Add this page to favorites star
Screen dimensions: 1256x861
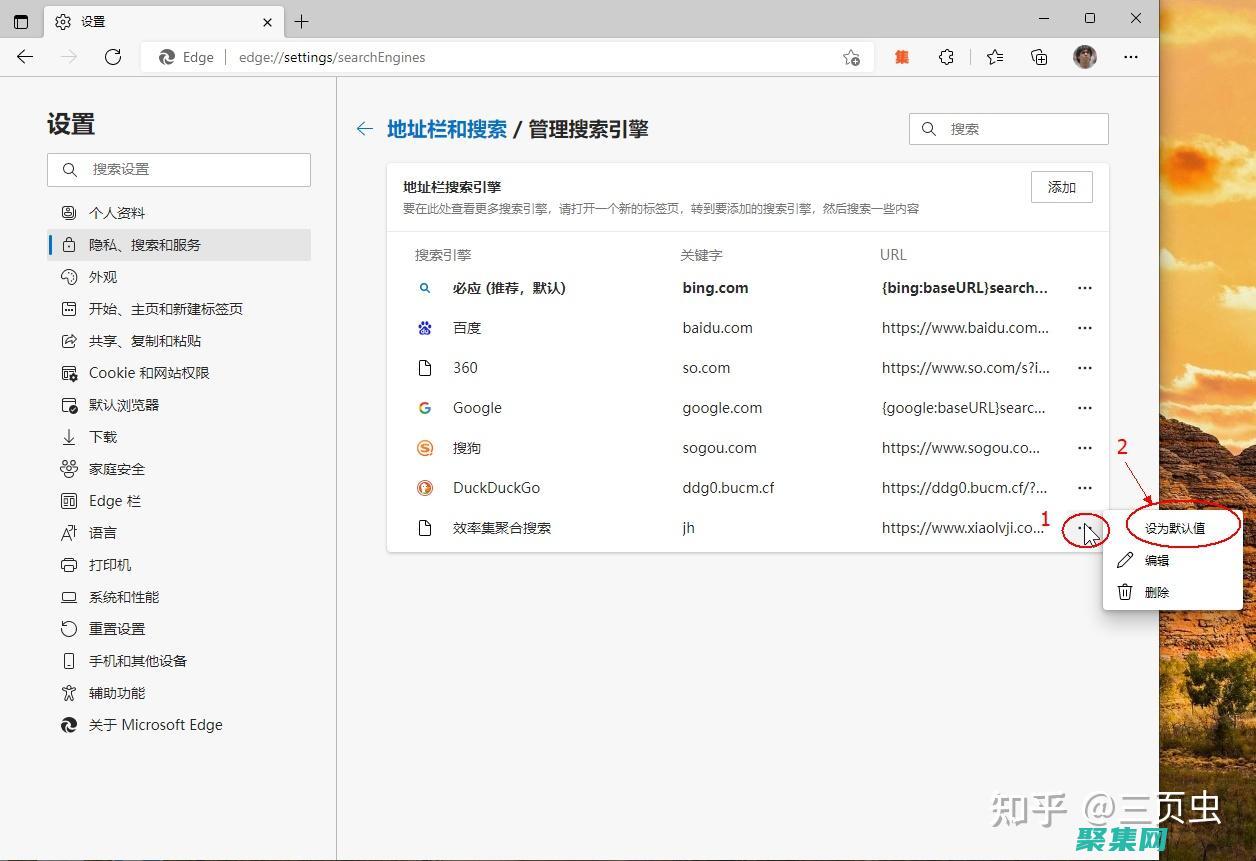(x=851, y=57)
